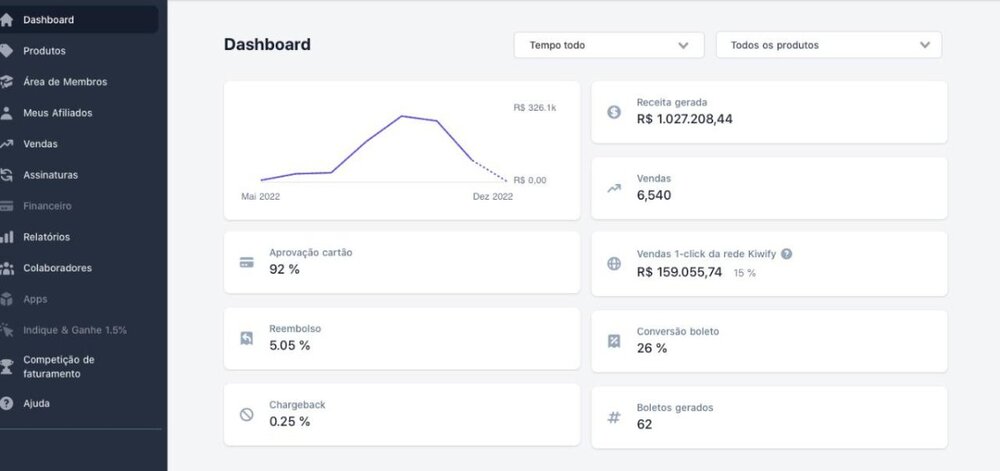Click the chevron arrow in Tempo todo
The width and height of the screenshot is (1000, 471).
coord(683,45)
